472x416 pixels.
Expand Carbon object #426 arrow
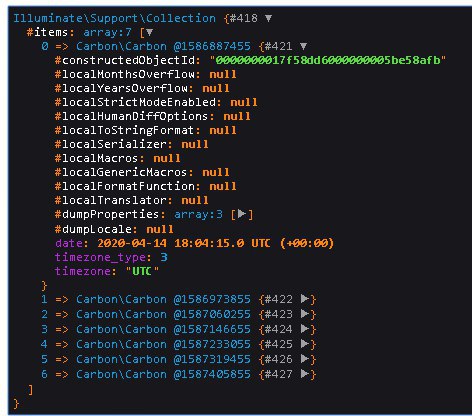point(305,359)
